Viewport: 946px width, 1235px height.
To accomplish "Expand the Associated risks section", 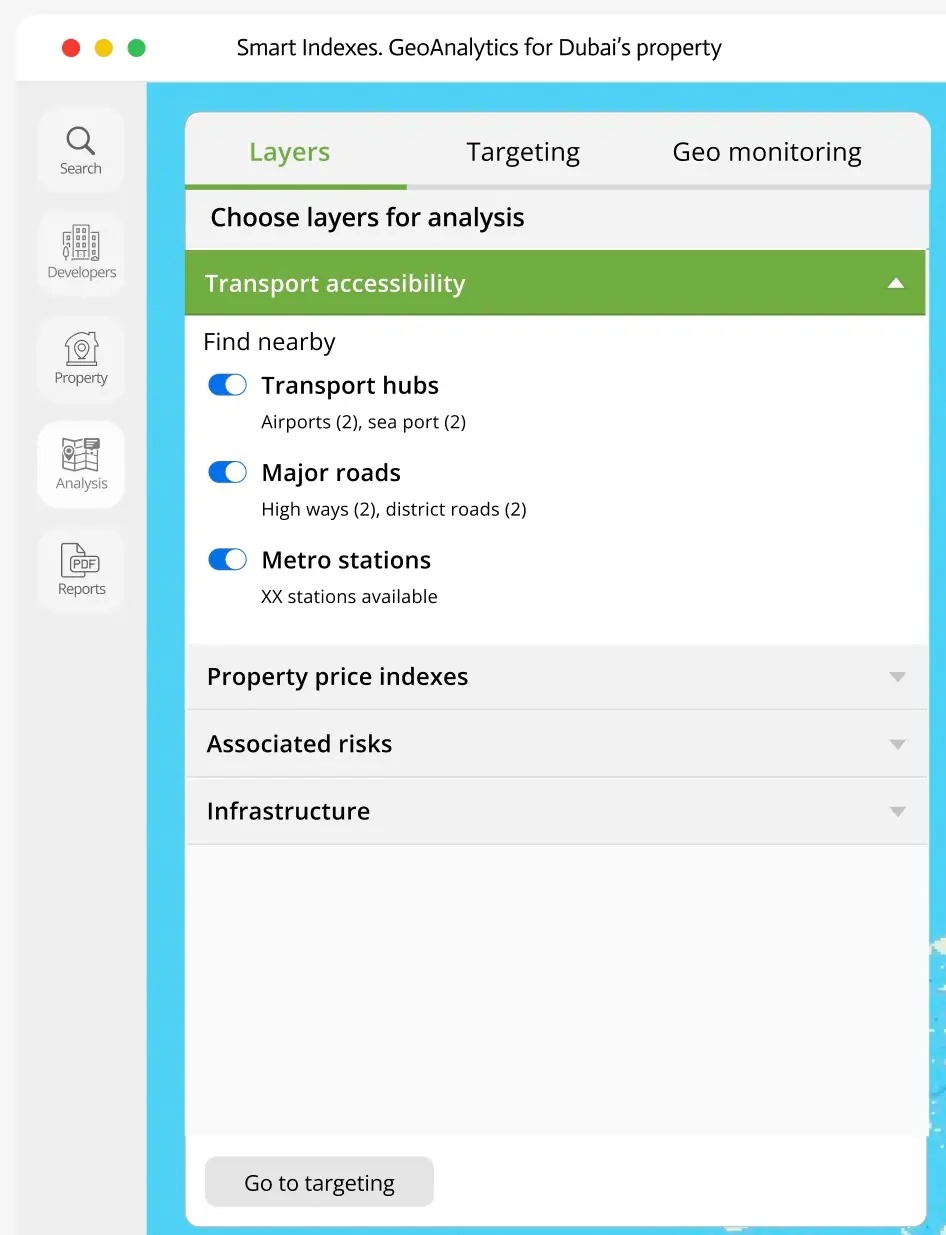I will coord(557,744).
